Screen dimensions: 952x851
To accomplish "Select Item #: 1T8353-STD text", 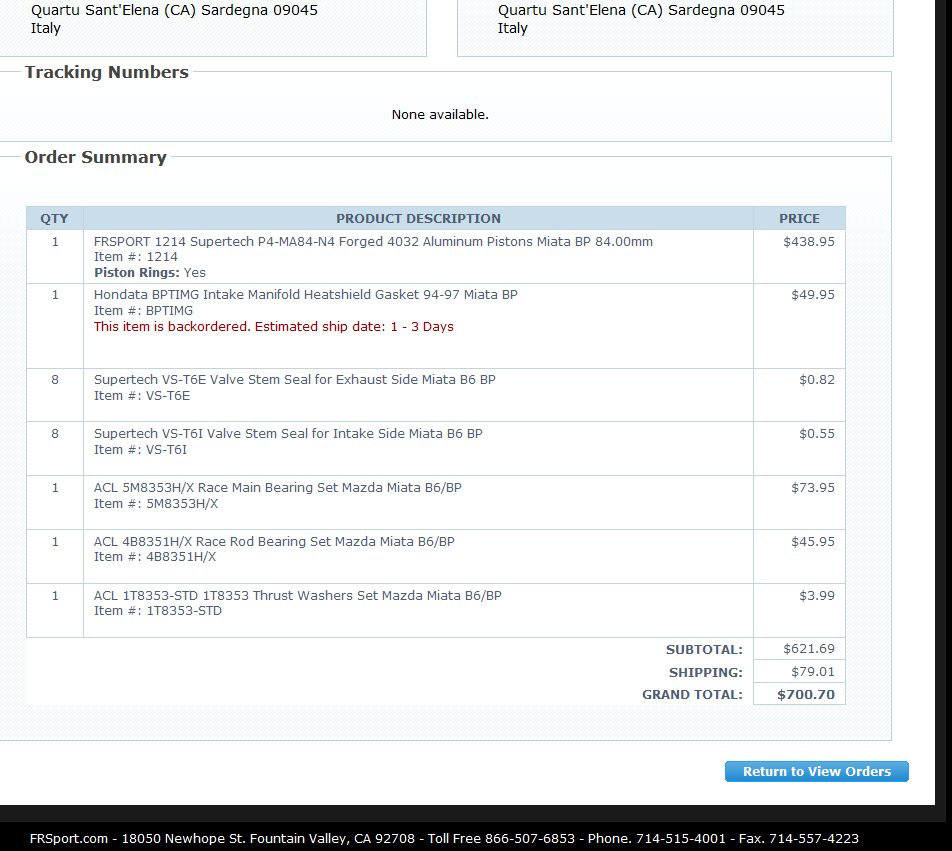I will 158,611.
